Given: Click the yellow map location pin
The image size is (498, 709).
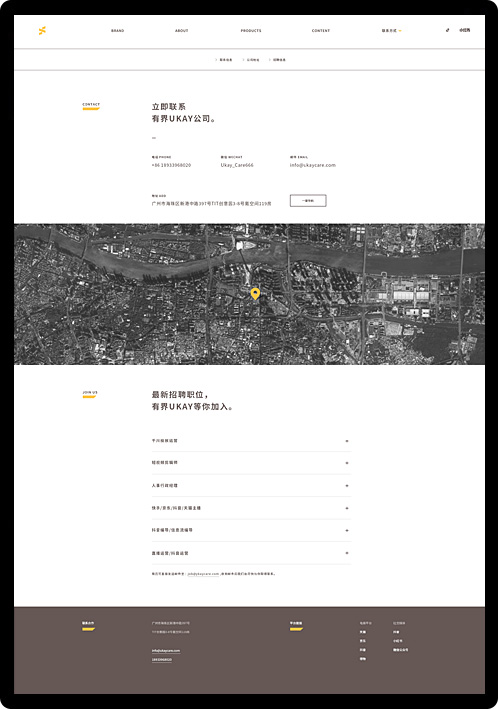Looking at the screenshot, I should pos(255,294).
